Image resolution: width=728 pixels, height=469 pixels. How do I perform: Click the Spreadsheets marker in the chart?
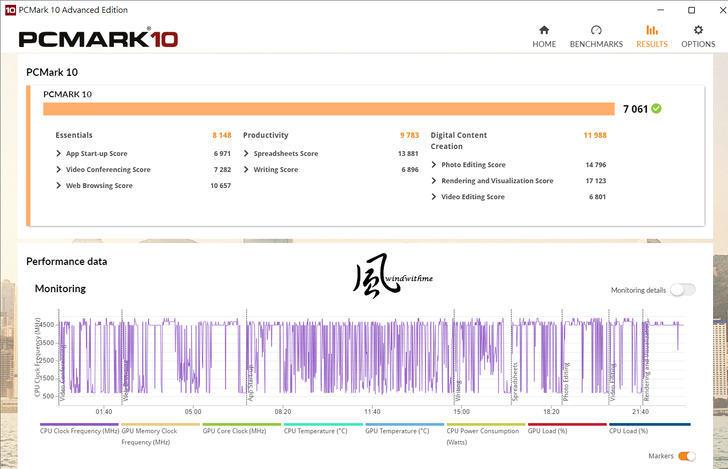pos(514,382)
